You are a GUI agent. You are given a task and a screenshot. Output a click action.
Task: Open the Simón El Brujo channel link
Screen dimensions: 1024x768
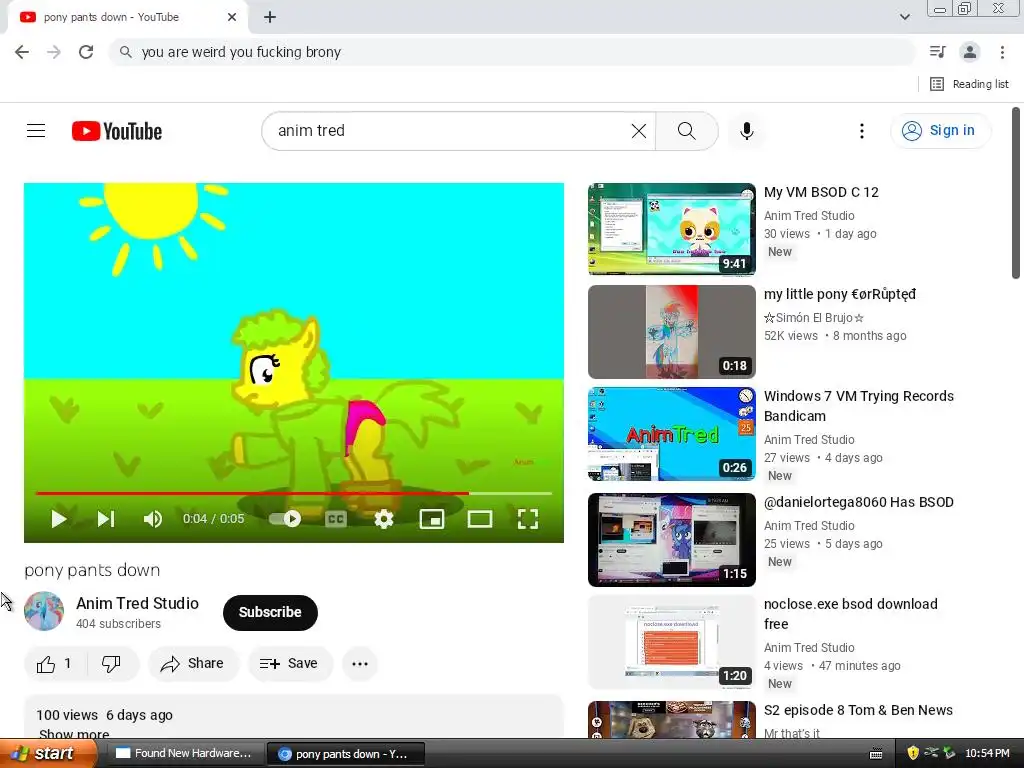tap(814, 318)
